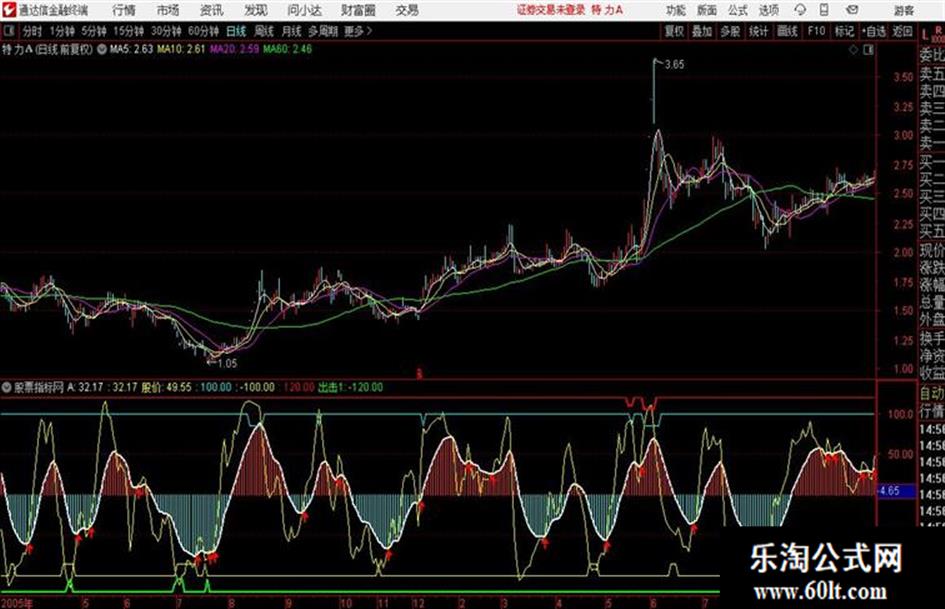Open the 行情 menu
This screenshot has width=945, height=609.
click(124, 10)
